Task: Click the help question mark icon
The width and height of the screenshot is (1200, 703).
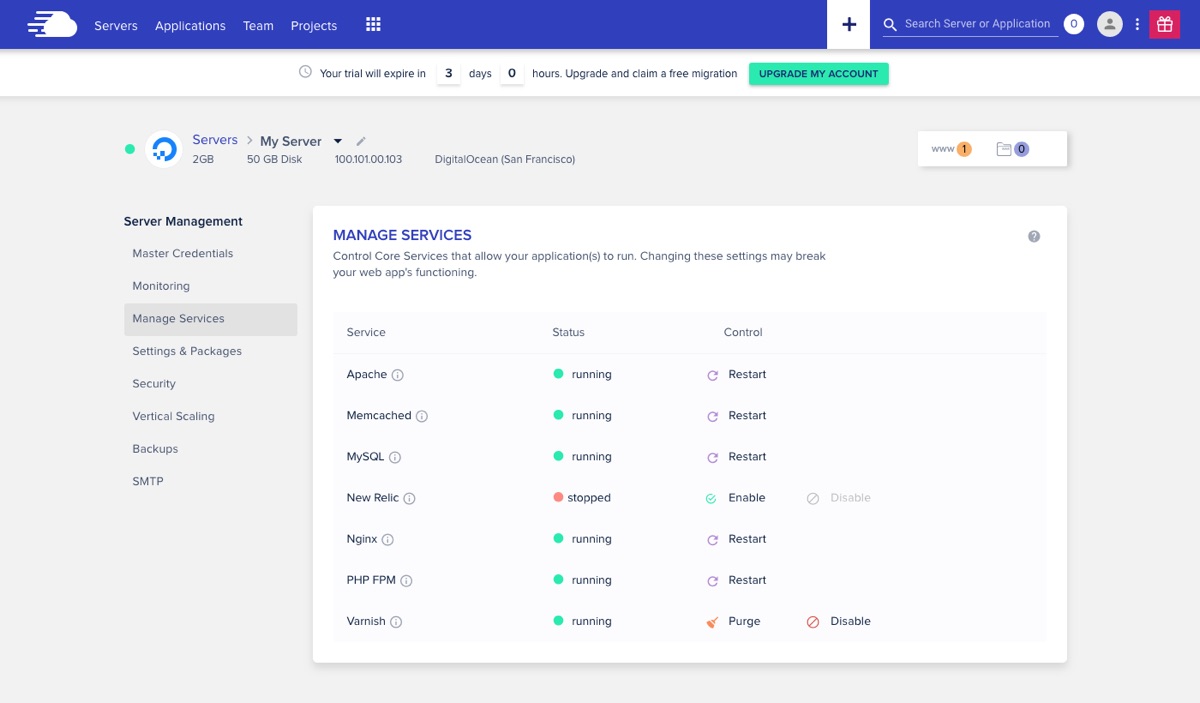Action: tap(1034, 237)
